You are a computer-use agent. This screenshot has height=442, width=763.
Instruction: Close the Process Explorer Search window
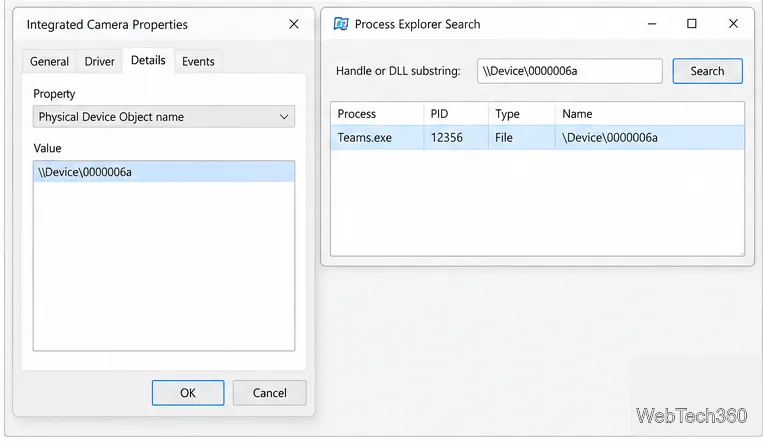coord(733,23)
